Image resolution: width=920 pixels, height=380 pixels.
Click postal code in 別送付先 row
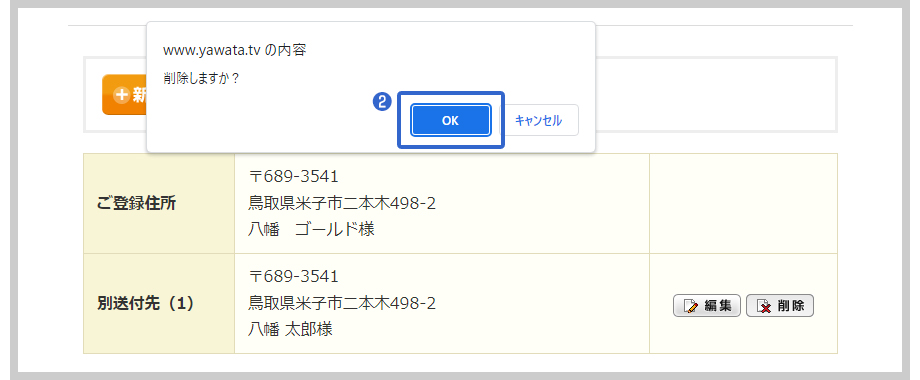294,276
